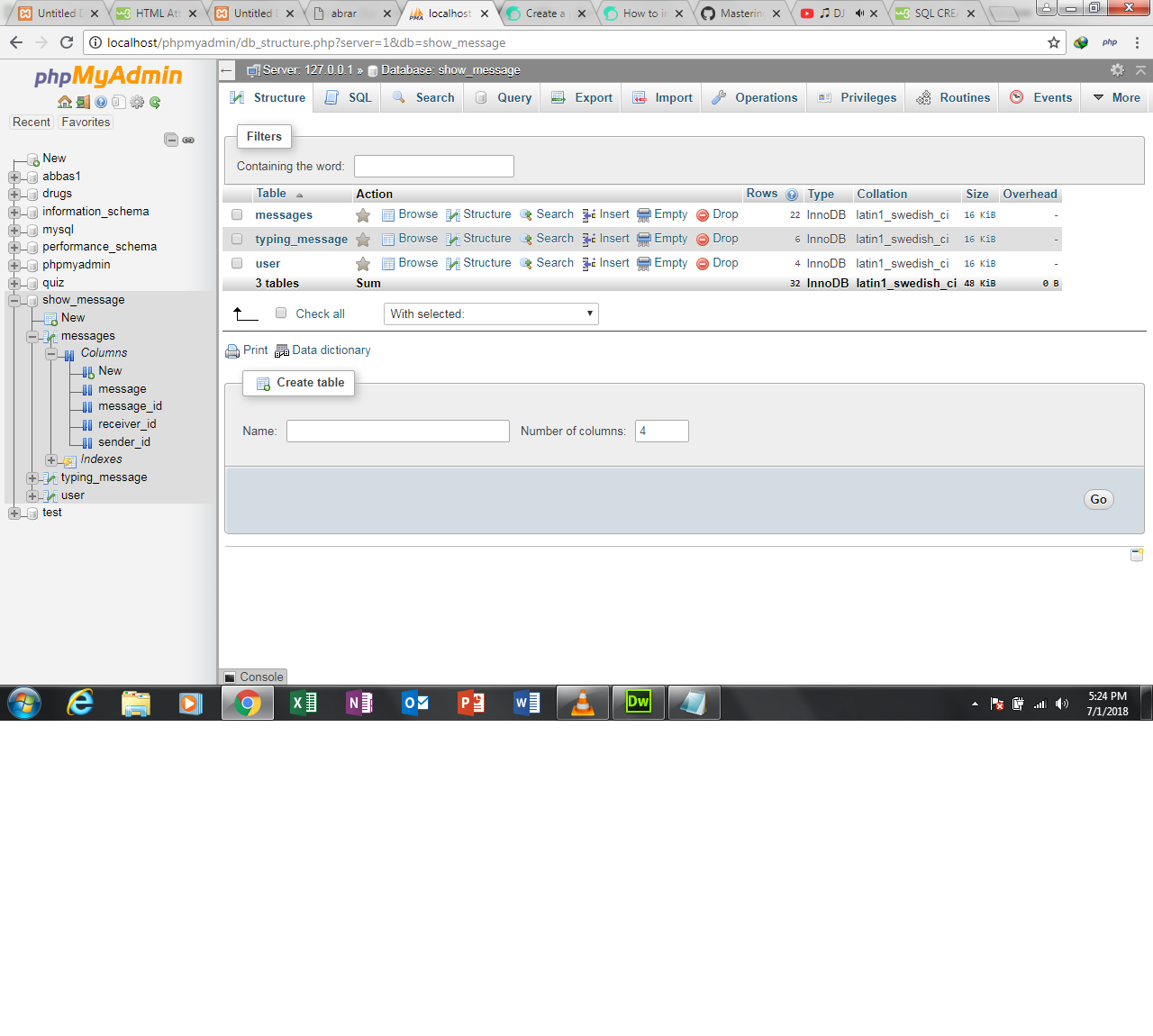The width and height of the screenshot is (1153, 1036).
Task: Click the star icon for typing_message table
Action: (x=363, y=240)
